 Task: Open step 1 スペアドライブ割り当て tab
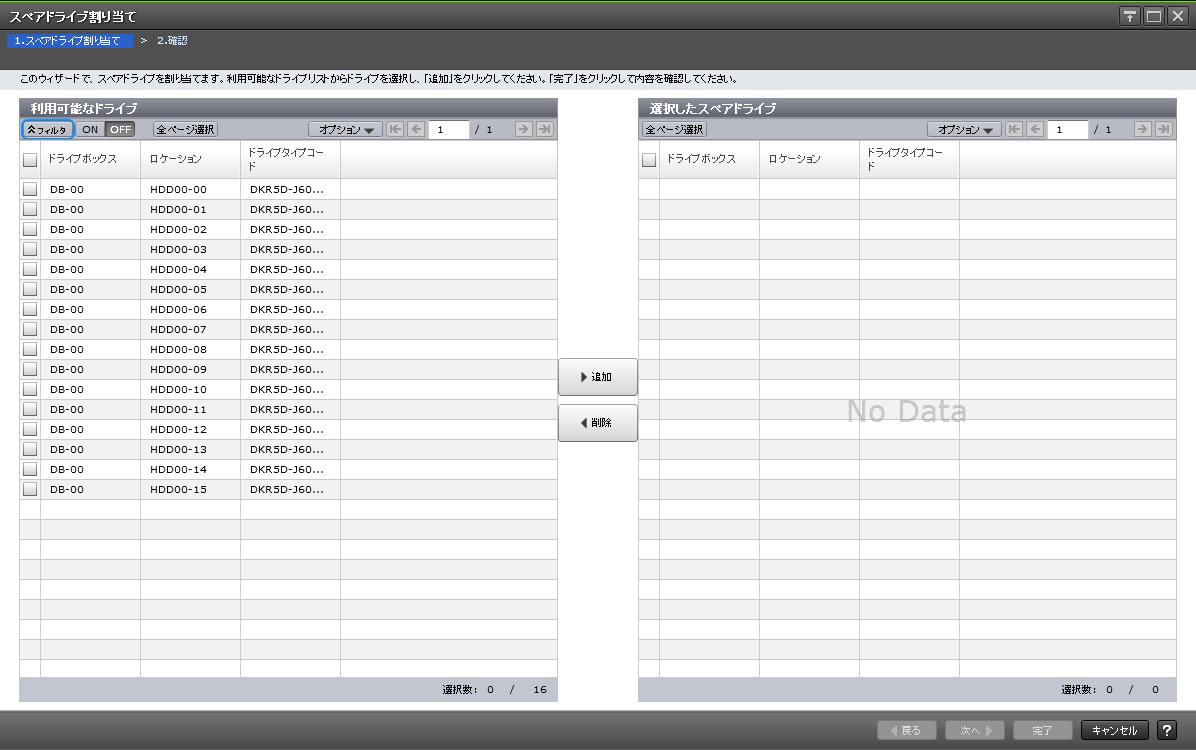[x=69, y=40]
